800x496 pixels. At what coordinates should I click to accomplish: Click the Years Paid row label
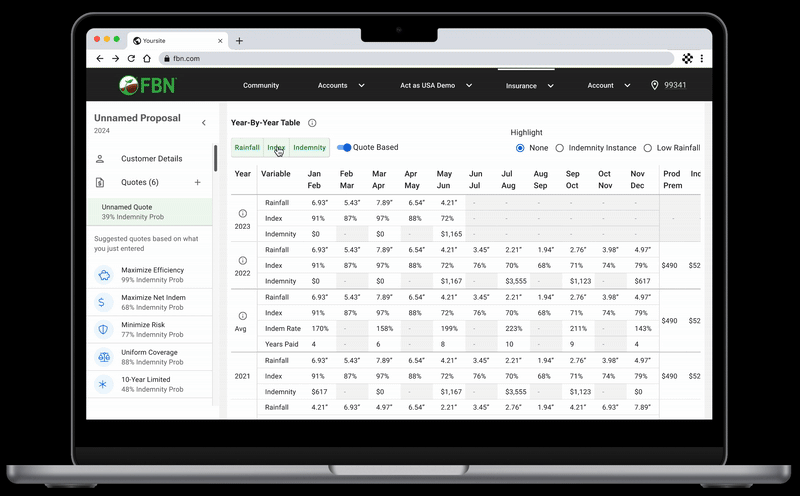[x=282, y=344]
